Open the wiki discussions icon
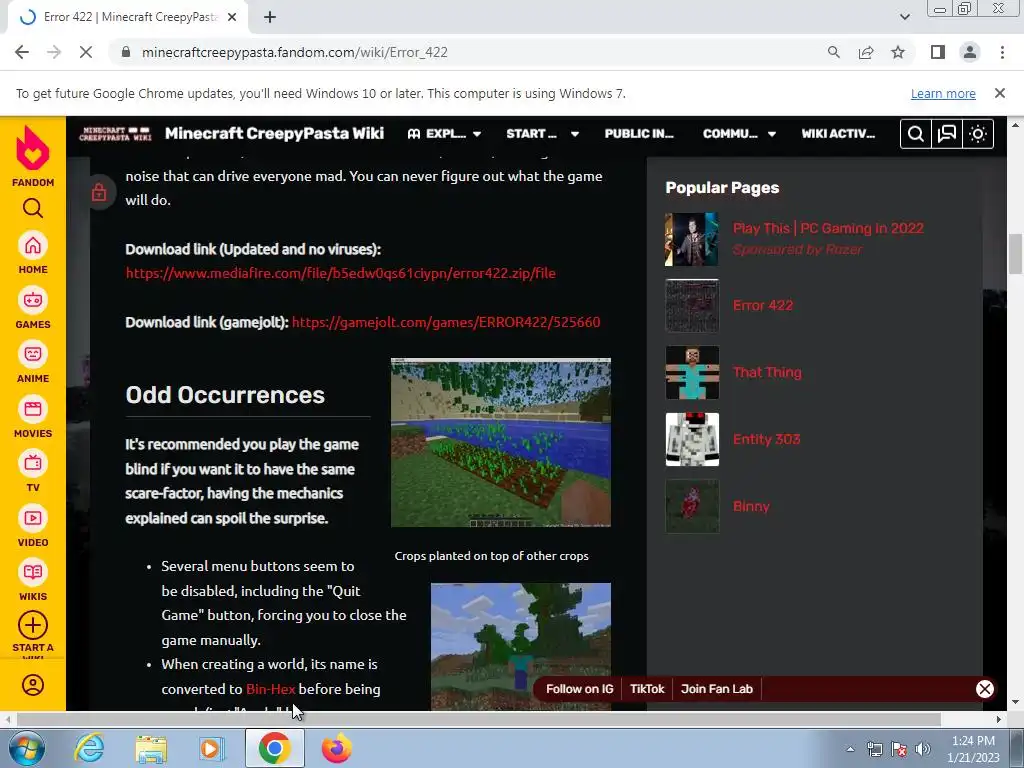The image size is (1024, 768). coord(947,134)
